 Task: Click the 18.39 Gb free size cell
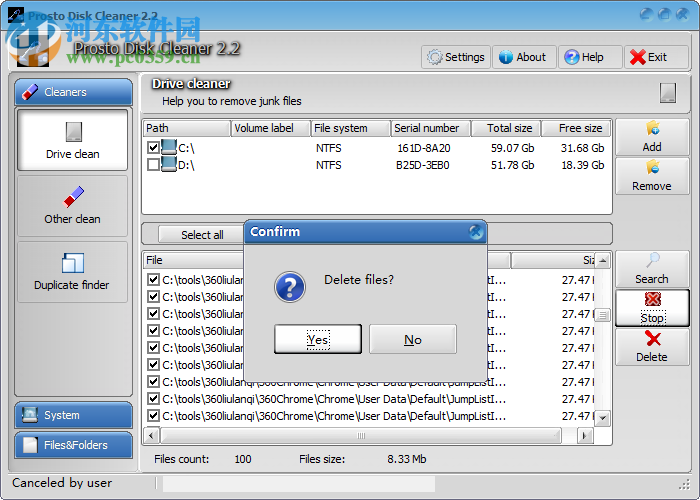pyautogui.click(x=583, y=165)
